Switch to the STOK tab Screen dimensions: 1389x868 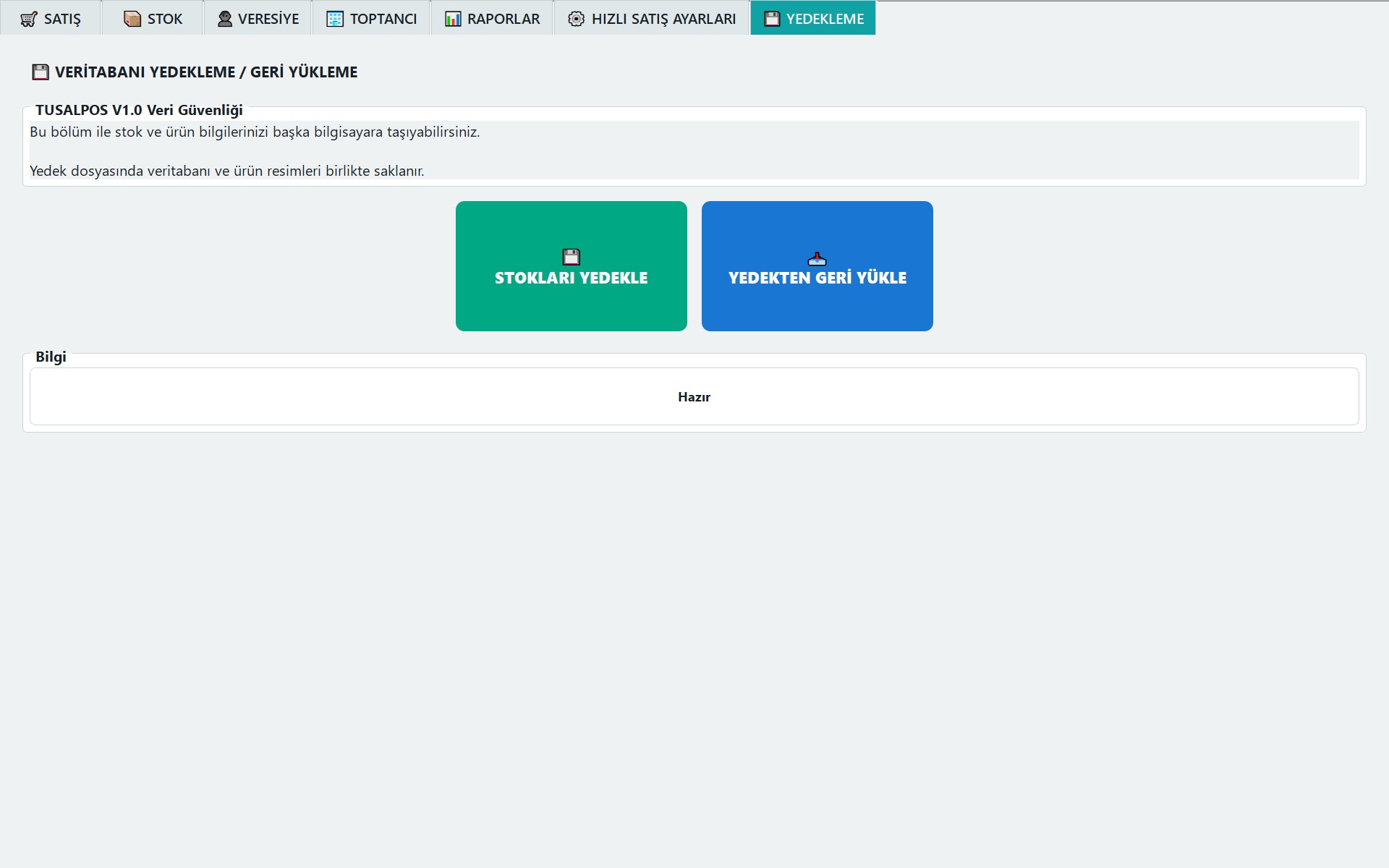(153, 18)
